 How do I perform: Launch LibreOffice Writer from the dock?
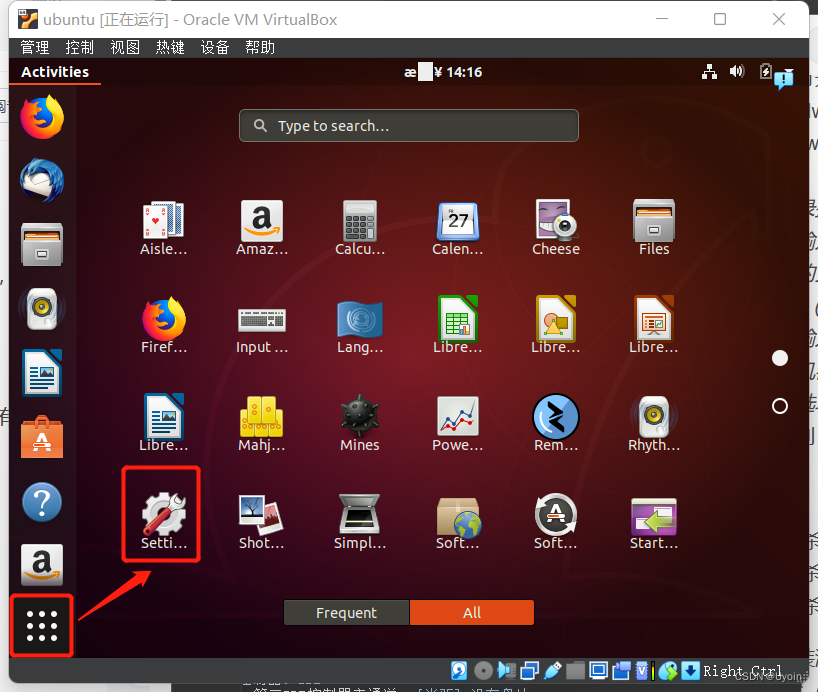[42, 373]
